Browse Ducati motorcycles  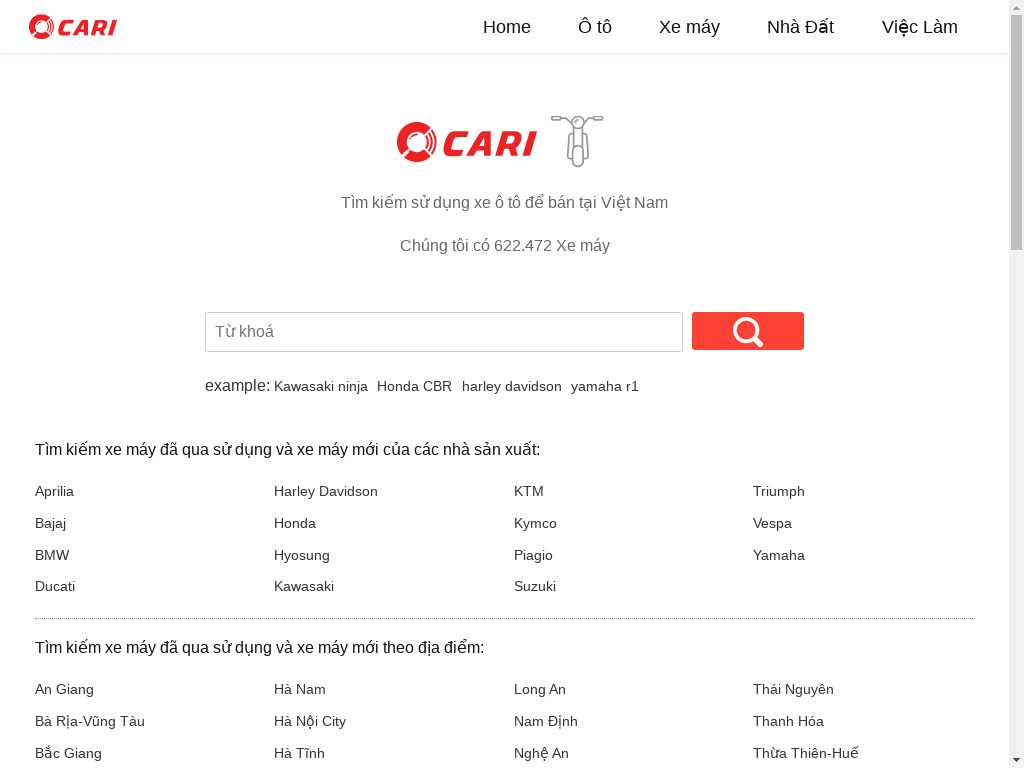pos(55,586)
